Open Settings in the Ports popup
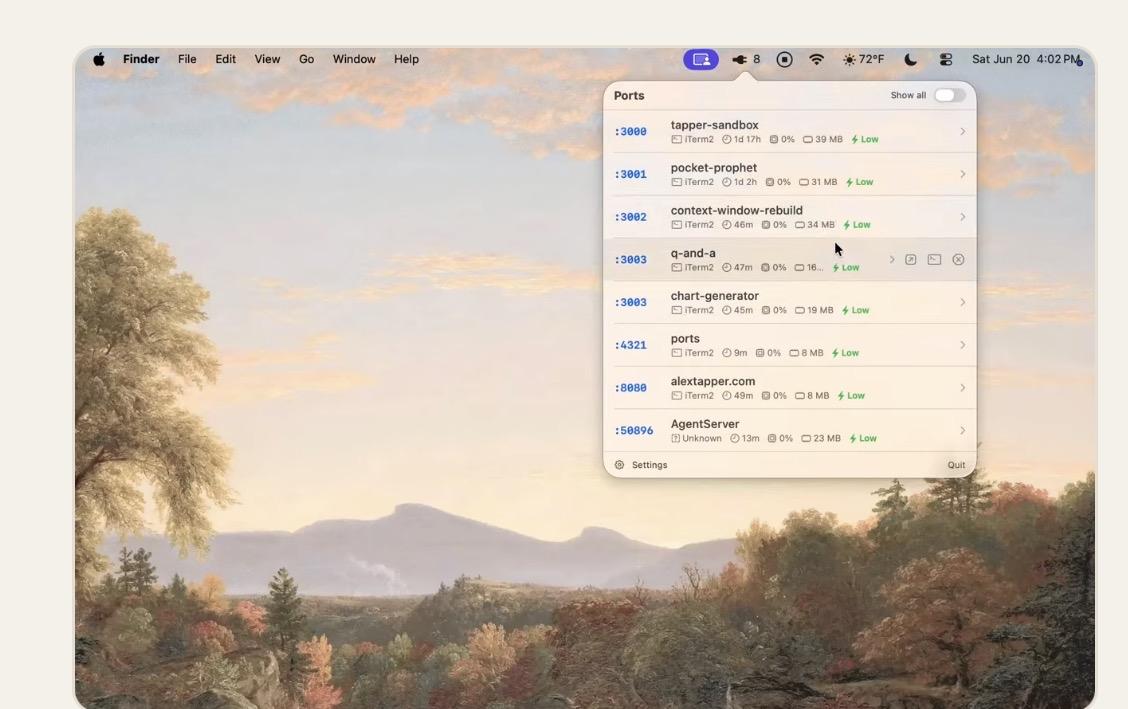This screenshot has height=709, width=1128. [650, 465]
